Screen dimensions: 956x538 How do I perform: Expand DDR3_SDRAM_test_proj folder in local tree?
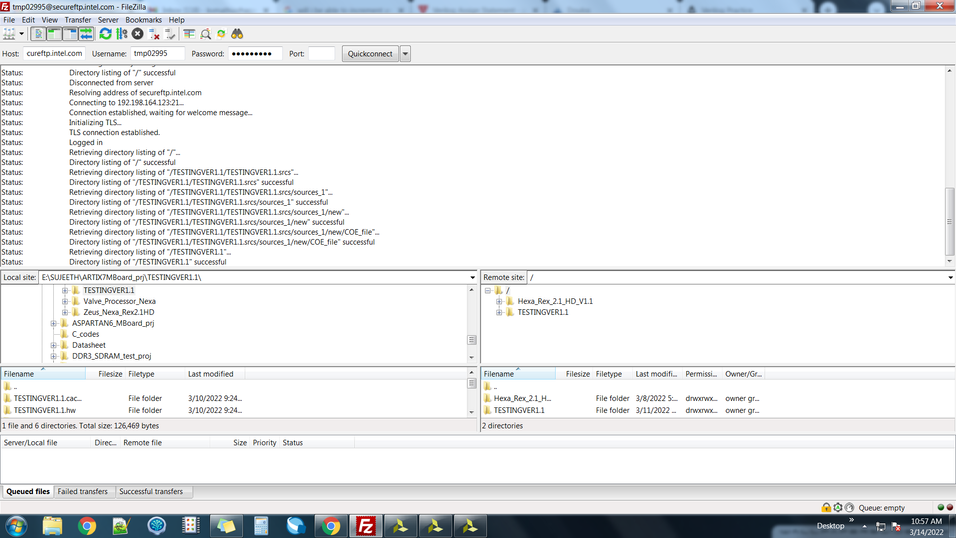coord(54,356)
